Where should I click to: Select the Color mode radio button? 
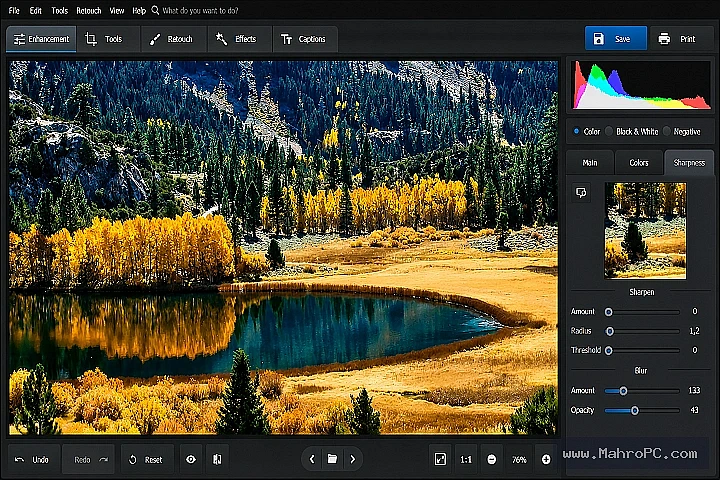click(576, 131)
